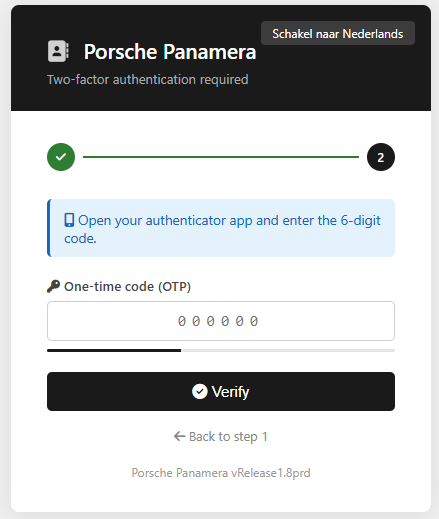Click the gray unfilled part of countdown bar
The height and width of the screenshot is (519, 439).
pyautogui.click(x=288, y=351)
